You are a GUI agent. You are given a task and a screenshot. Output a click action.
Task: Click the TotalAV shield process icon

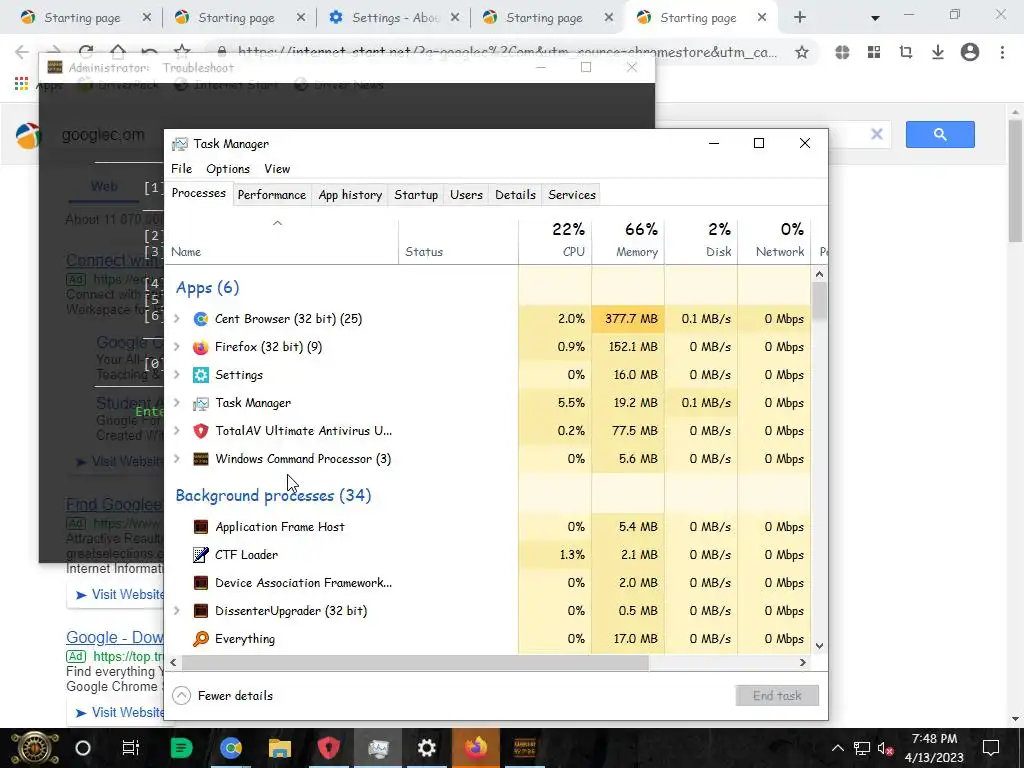(200, 431)
